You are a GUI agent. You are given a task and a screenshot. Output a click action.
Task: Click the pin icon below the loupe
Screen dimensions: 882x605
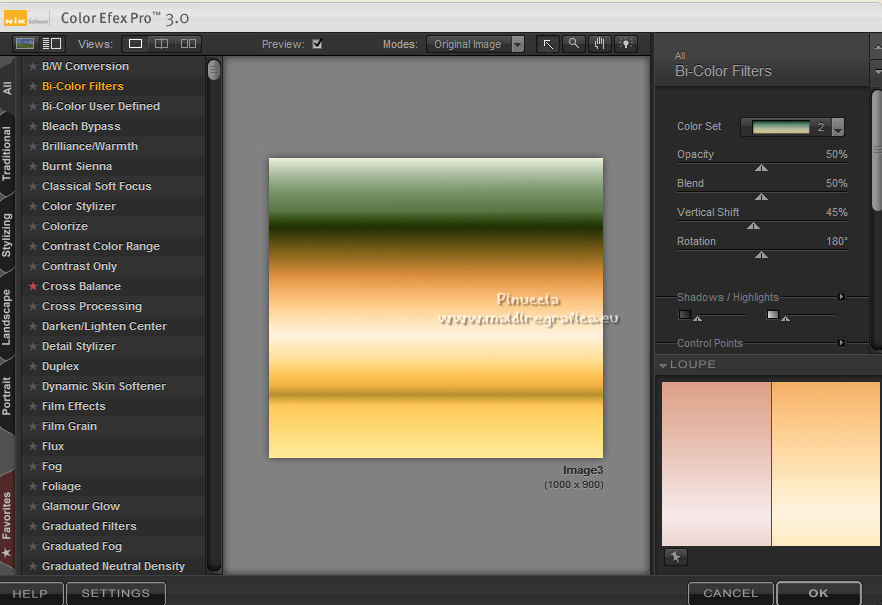coord(675,557)
